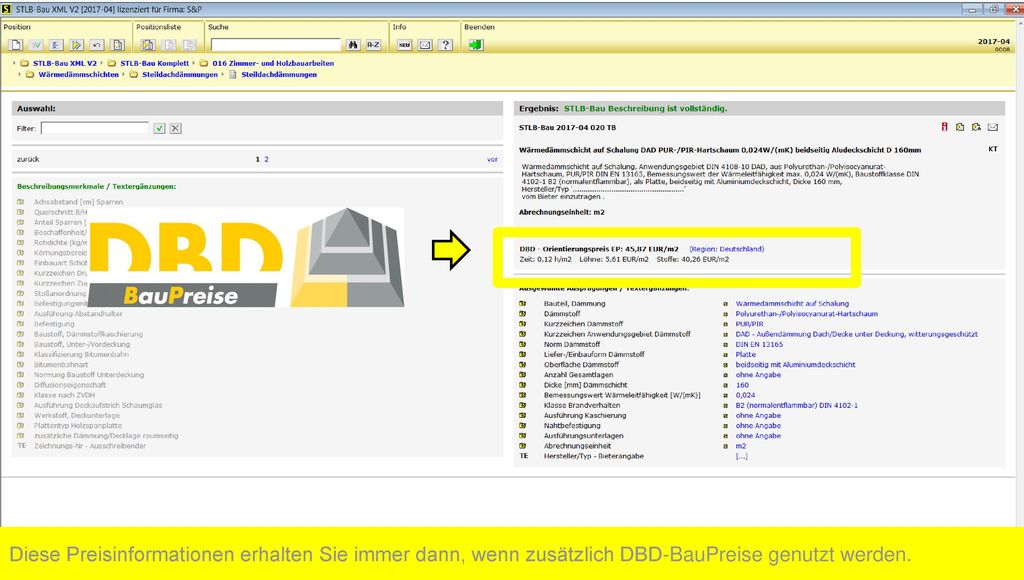Click the icon right of the red Ergebnis icon
The height and width of the screenshot is (580, 1024).
tap(960, 127)
